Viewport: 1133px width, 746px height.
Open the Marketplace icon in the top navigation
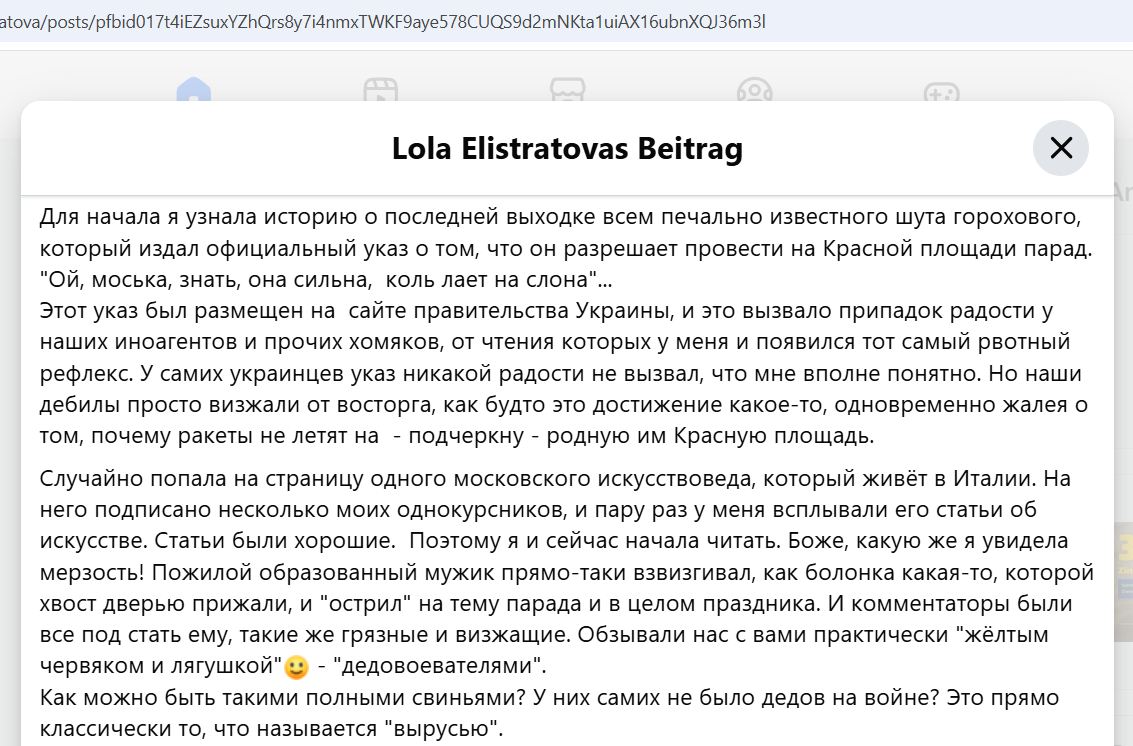point(567,90)
